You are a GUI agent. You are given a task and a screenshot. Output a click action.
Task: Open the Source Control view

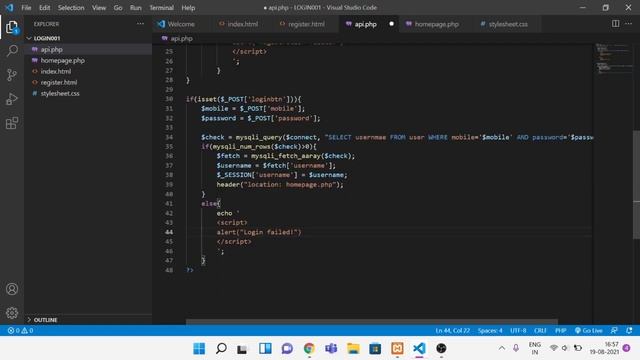[x=12, y=75]
